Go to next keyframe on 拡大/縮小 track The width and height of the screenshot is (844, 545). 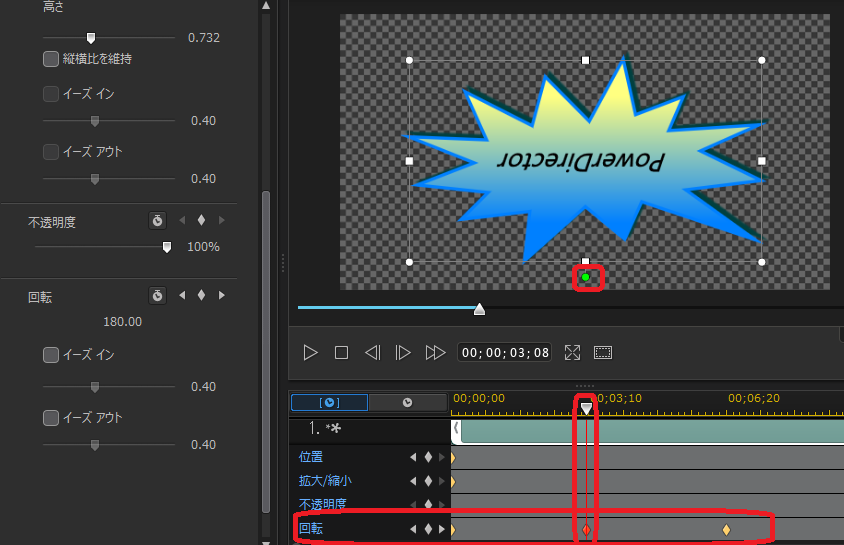442,481
